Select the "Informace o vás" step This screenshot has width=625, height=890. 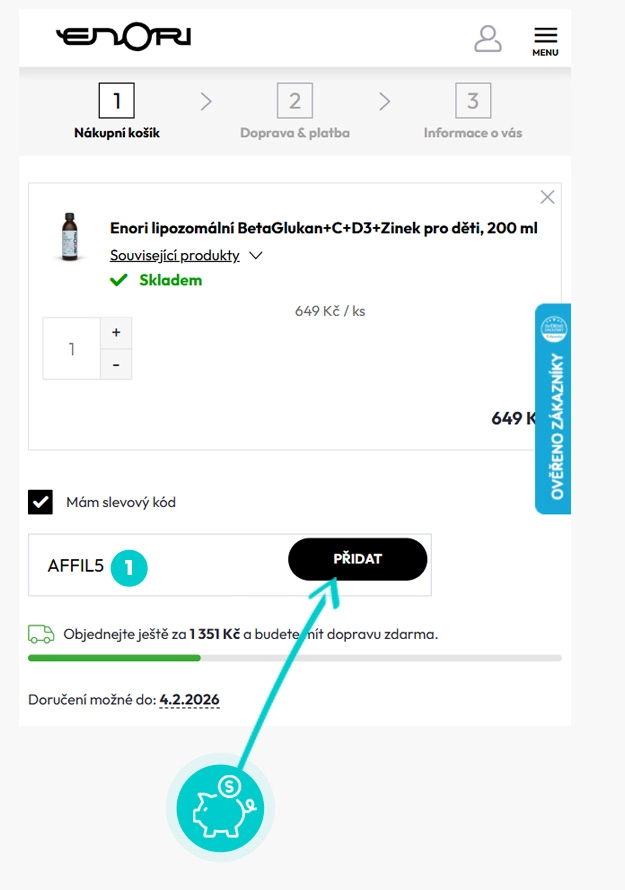pyautogui.click(x=472, y=100)
